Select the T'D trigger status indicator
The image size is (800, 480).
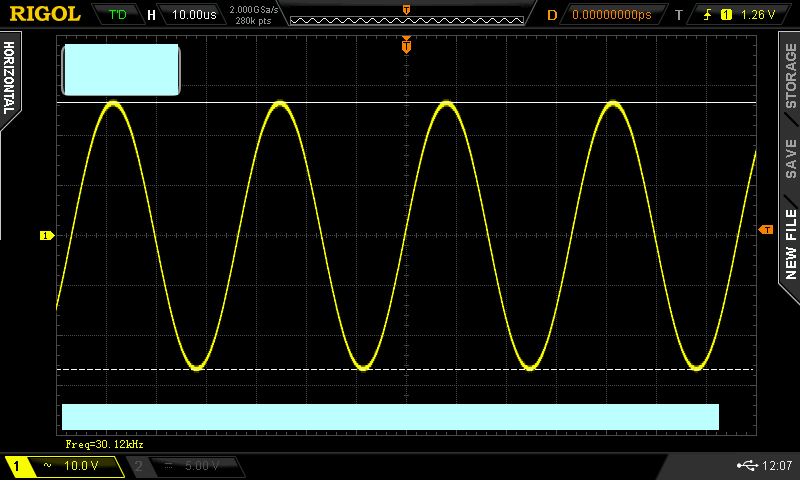click(x=117, y=14)
